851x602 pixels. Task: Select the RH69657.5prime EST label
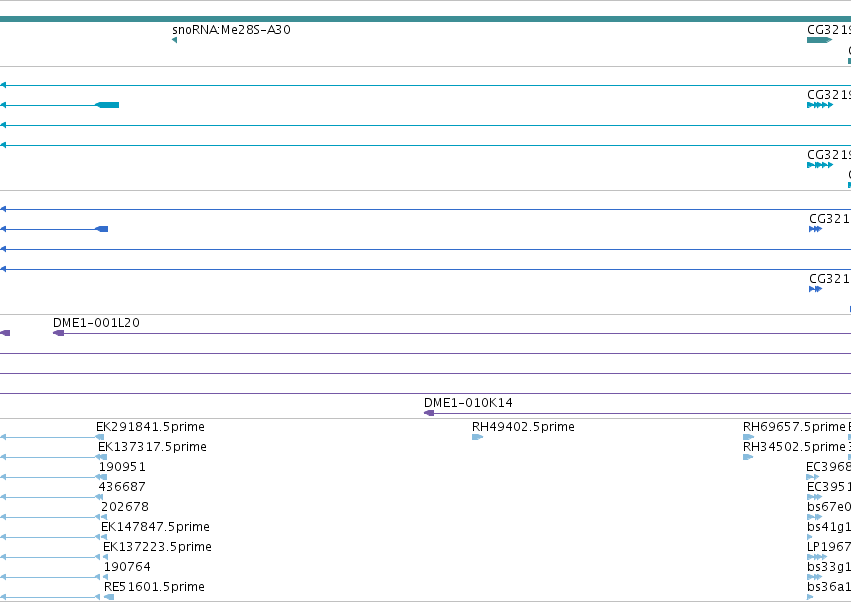(794, 427)
